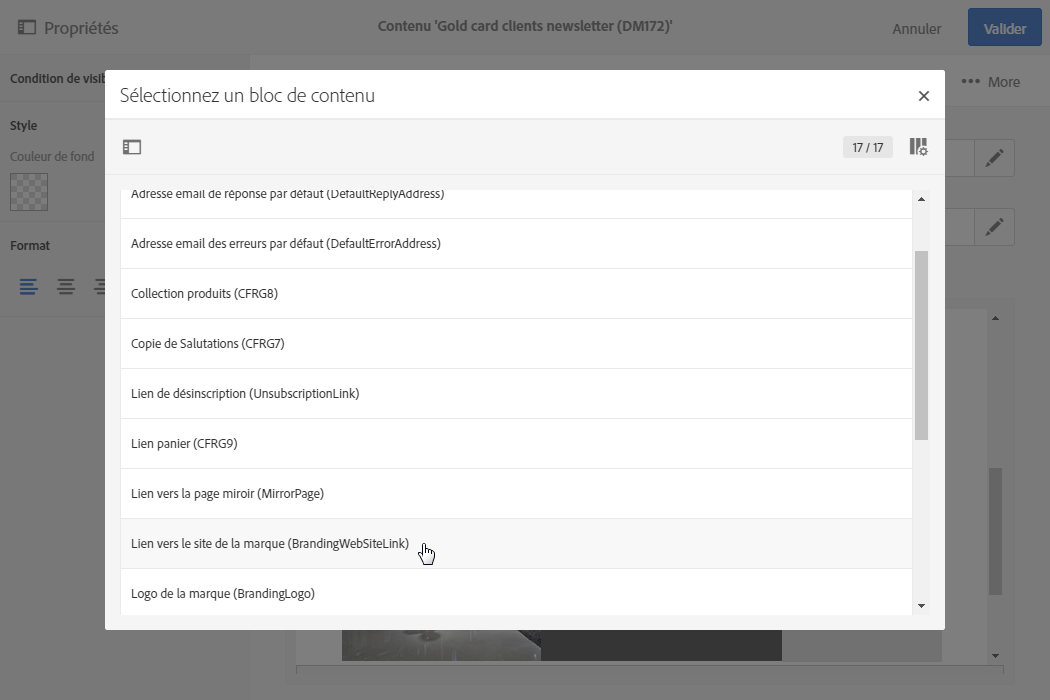
Task: Select Logo de la marque (BrandingLogo)
Action: coord(223,594)
